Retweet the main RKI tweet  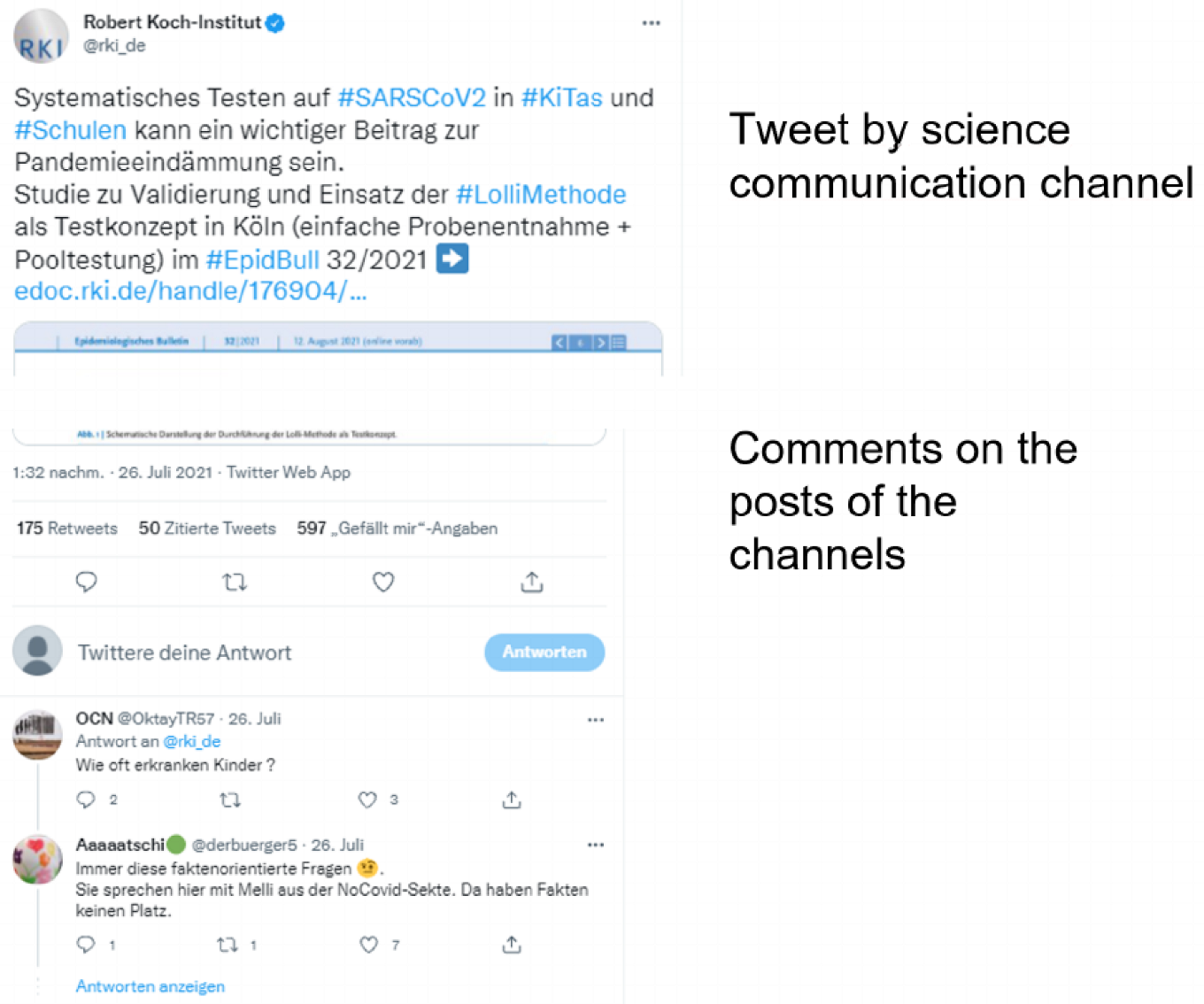pos(235,582)
